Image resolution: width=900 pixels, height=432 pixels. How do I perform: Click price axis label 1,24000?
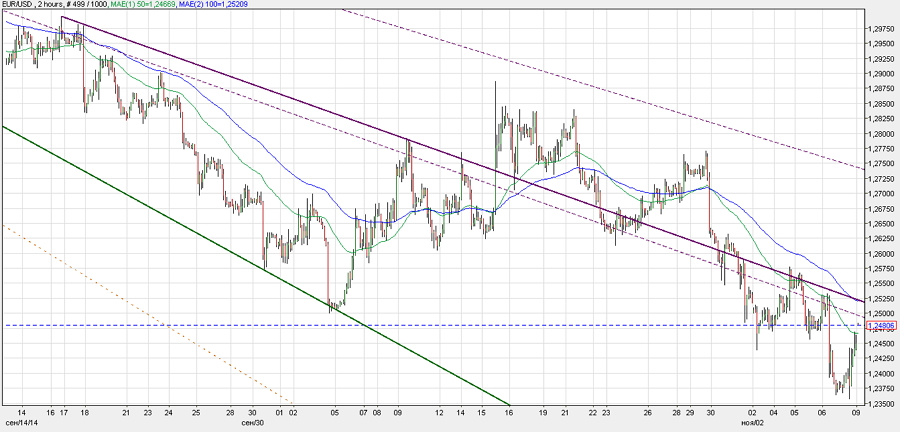click(883, 373)
